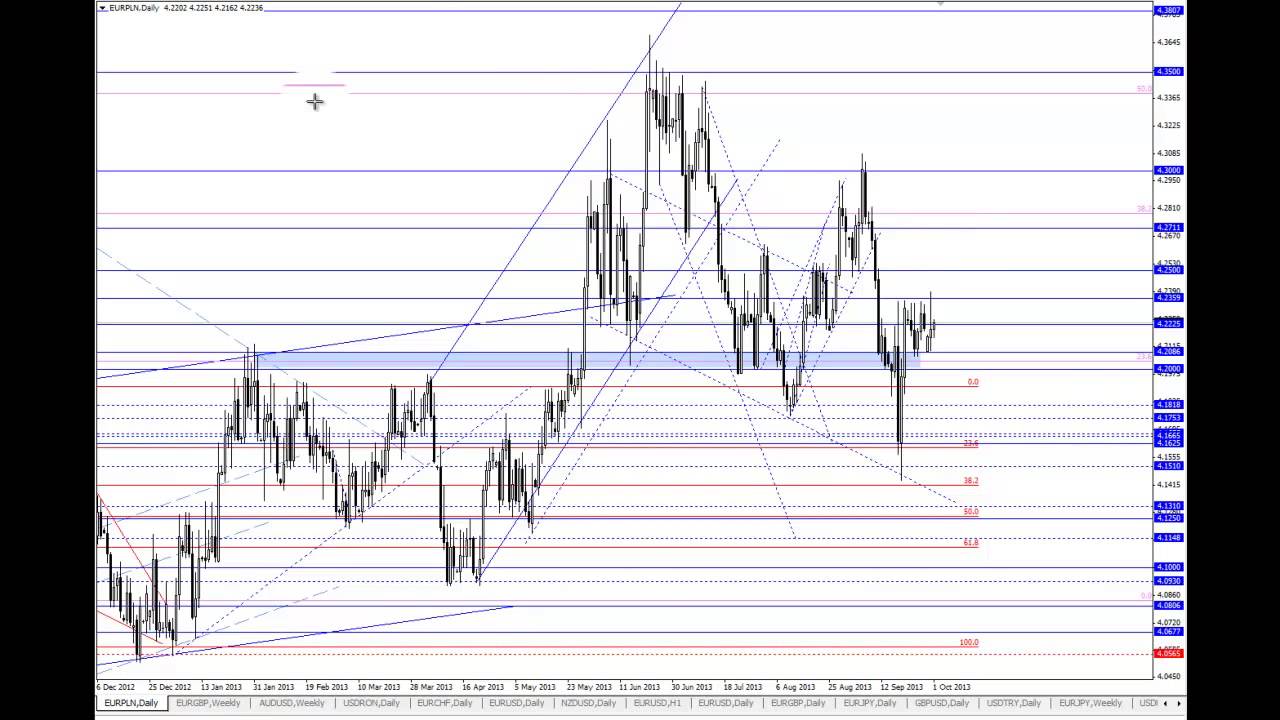
Task: Switch to the EURGBP,Weekly chart tab
Action: click(x=208, y=703)
